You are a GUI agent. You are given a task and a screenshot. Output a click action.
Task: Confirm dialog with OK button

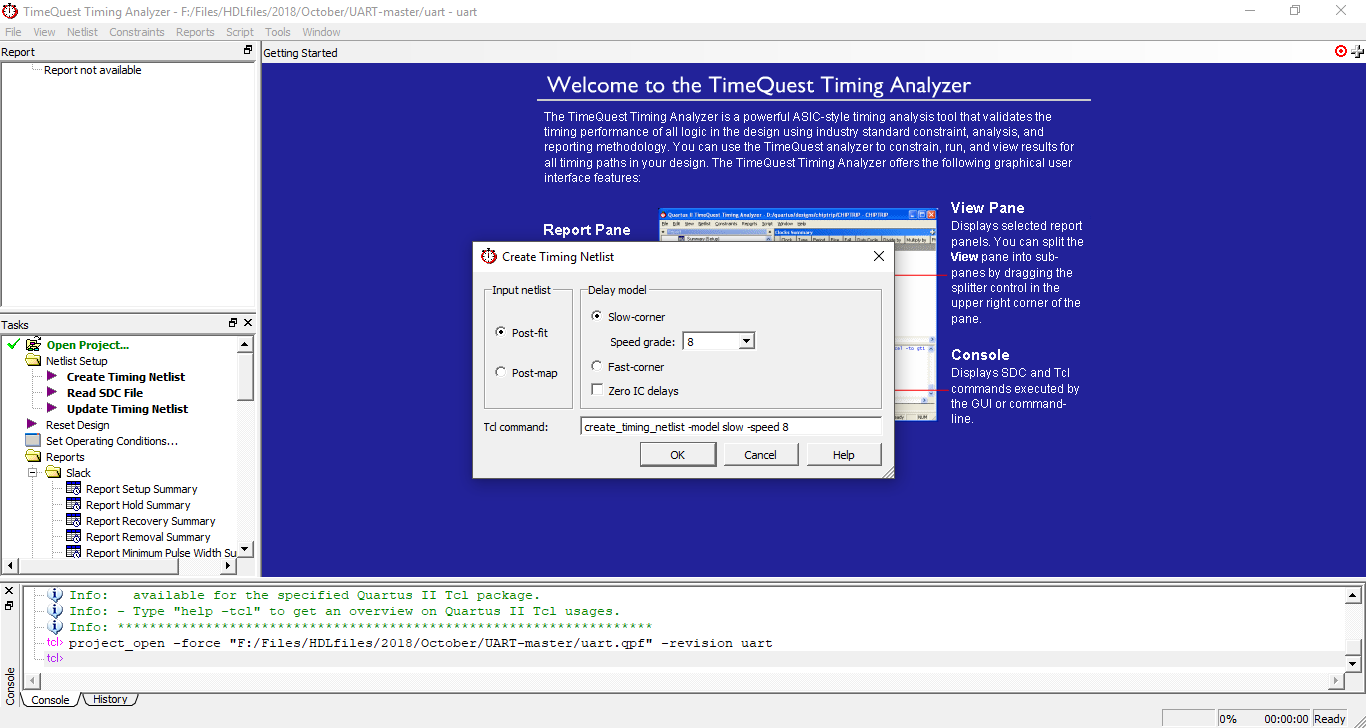coord(678,454)
